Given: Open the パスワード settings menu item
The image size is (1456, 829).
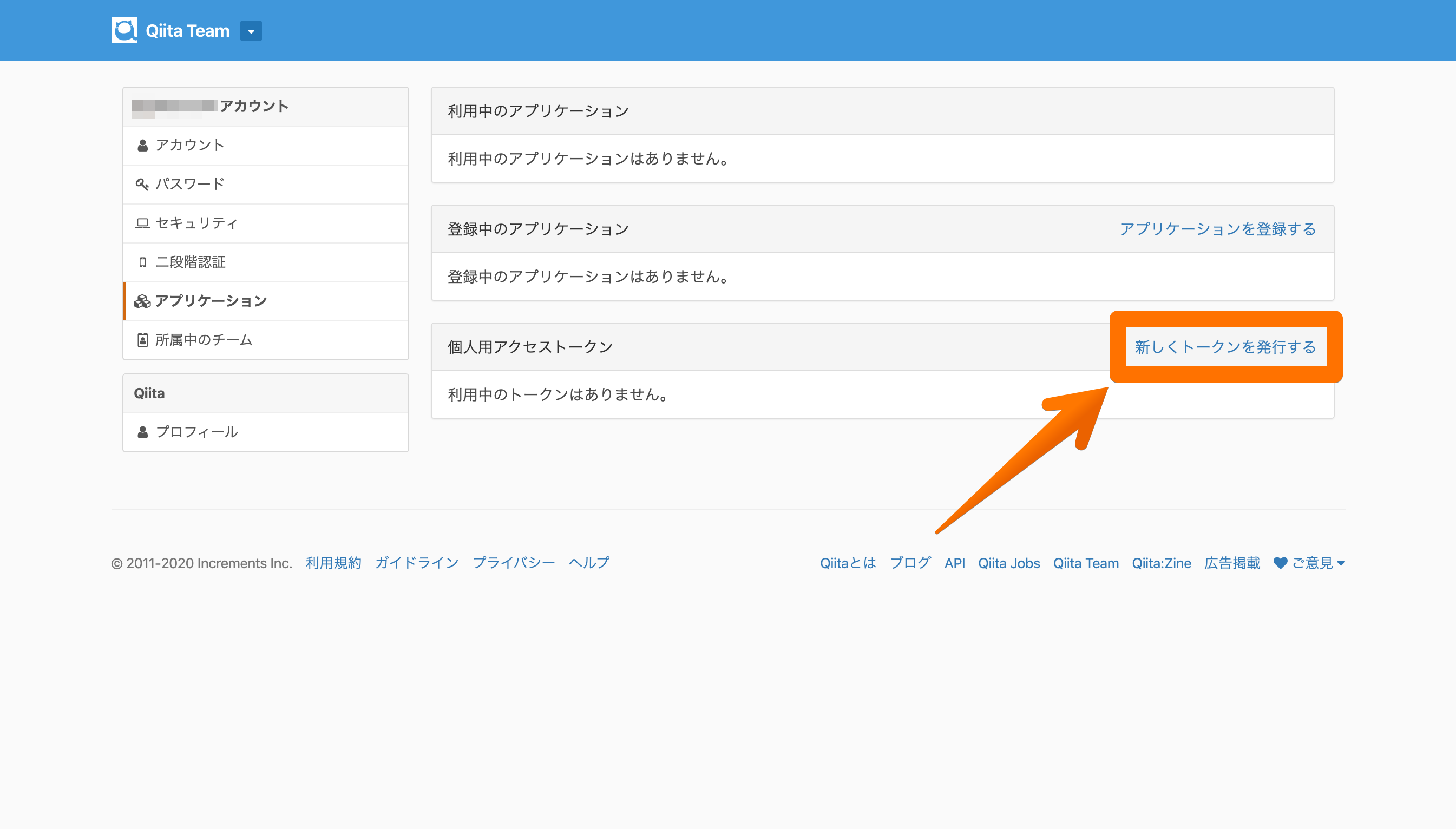Looking at the screenshot, I should pyautogui.click(x=190, y=185).
